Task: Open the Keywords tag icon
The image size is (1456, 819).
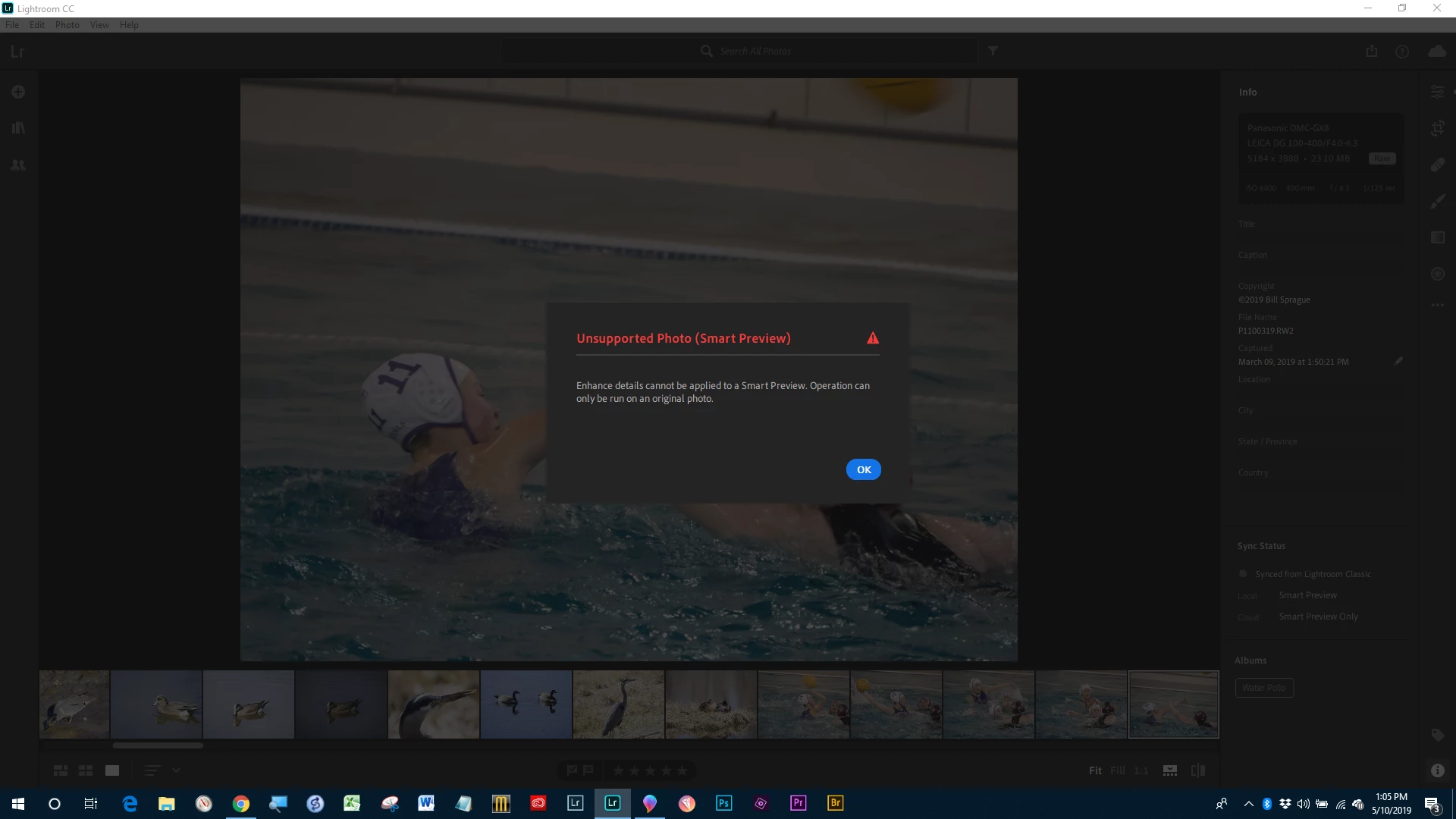Action: click(1437, 734)
